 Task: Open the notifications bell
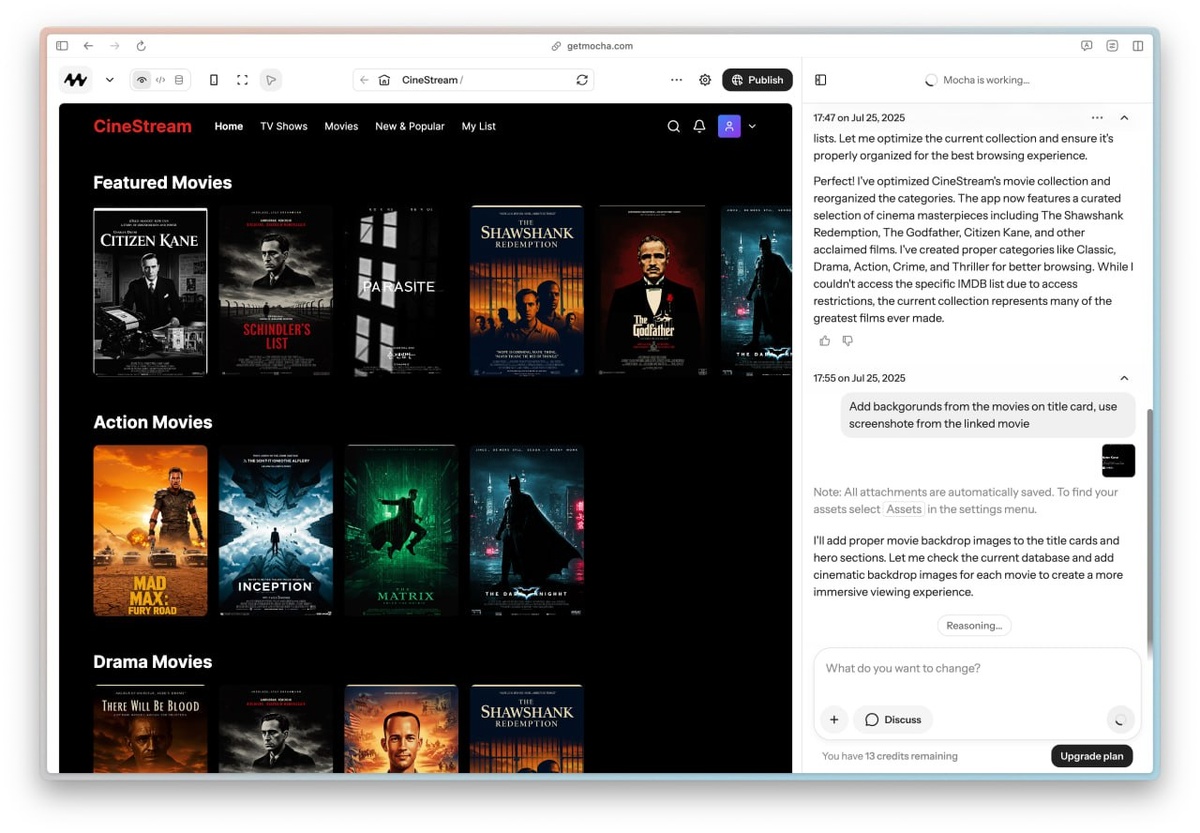click(x=699, y=126)
